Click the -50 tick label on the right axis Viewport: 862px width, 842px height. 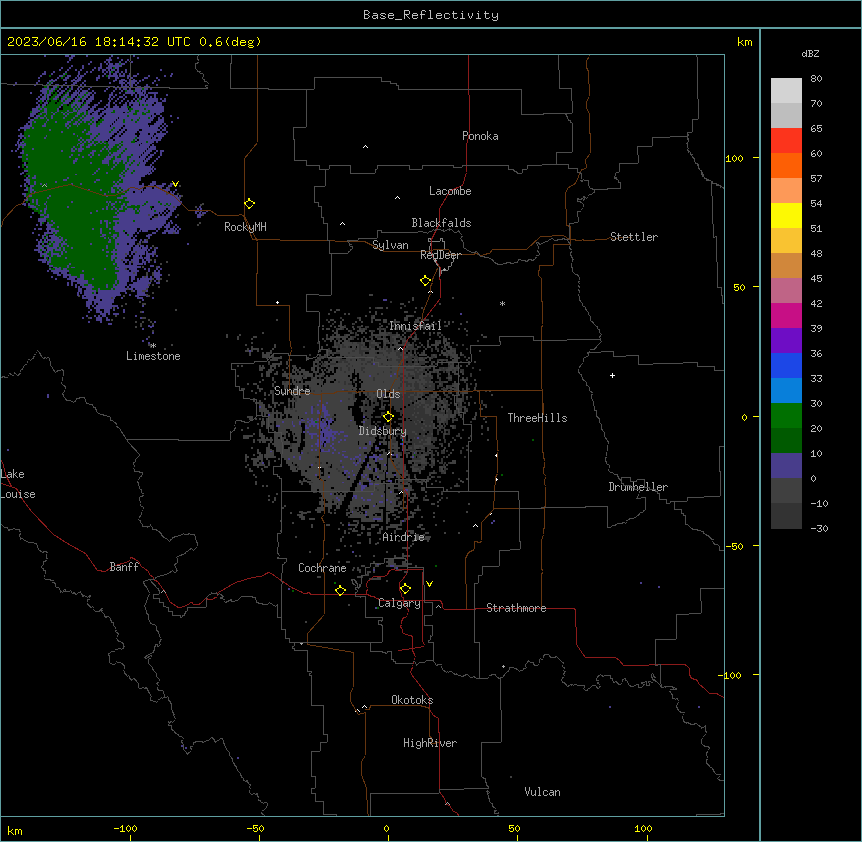(734, 546)
